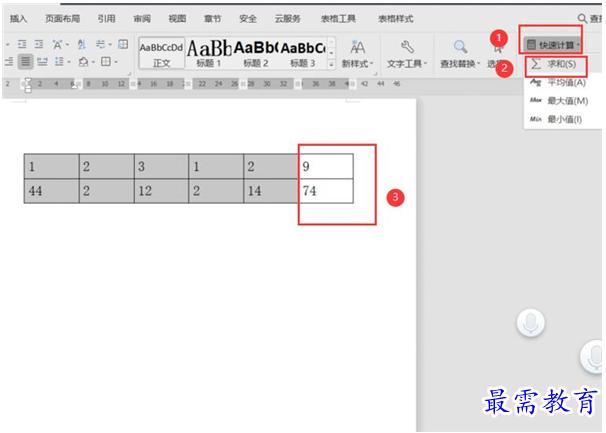The height and width of the screenshot is (433, 606).
Task: Click the table cell containing 3
Action: pyautogui.click(x=161, y=166)
